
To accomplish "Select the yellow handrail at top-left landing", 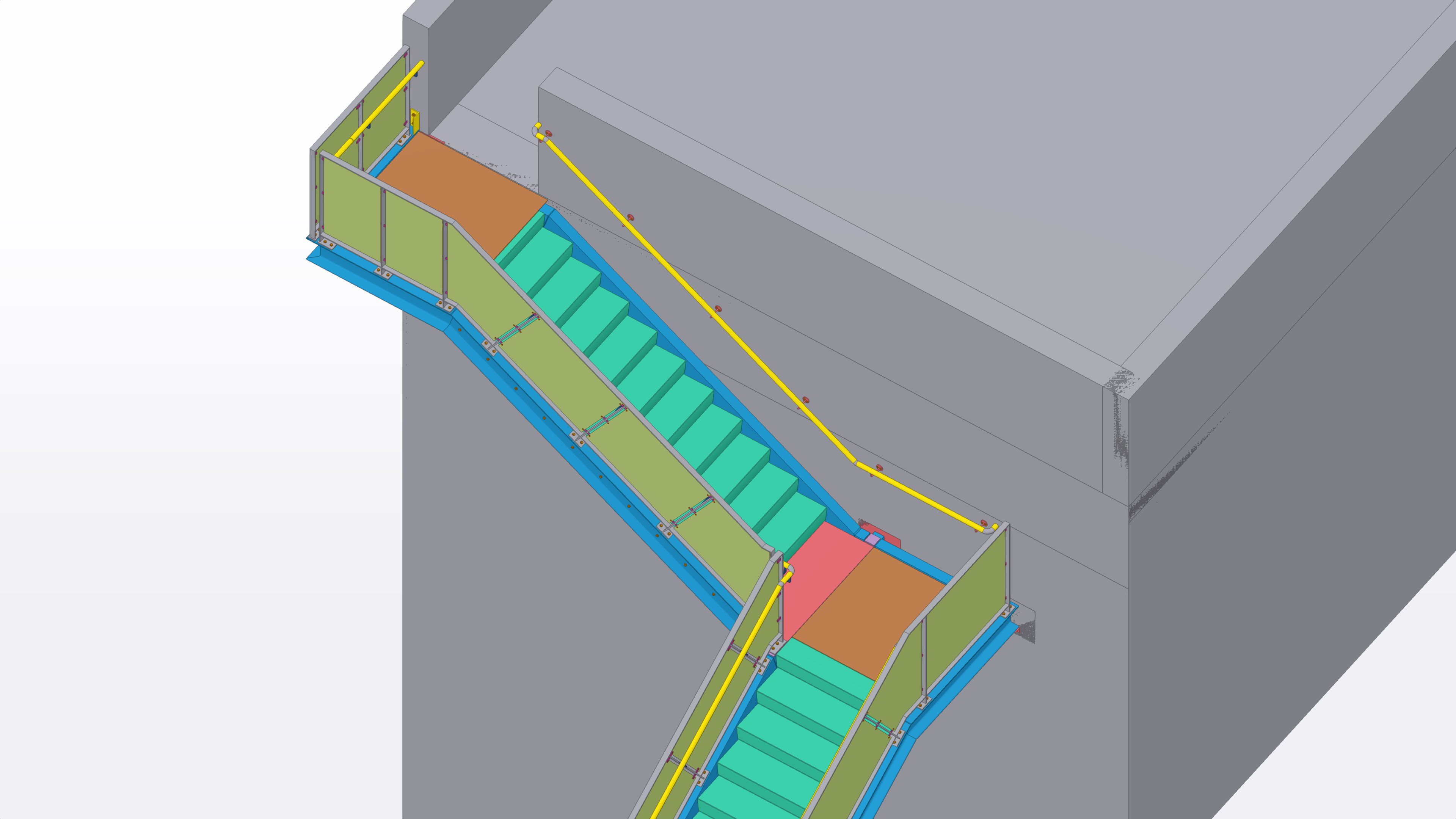I will pyautogui.click(x=379, y=110).
